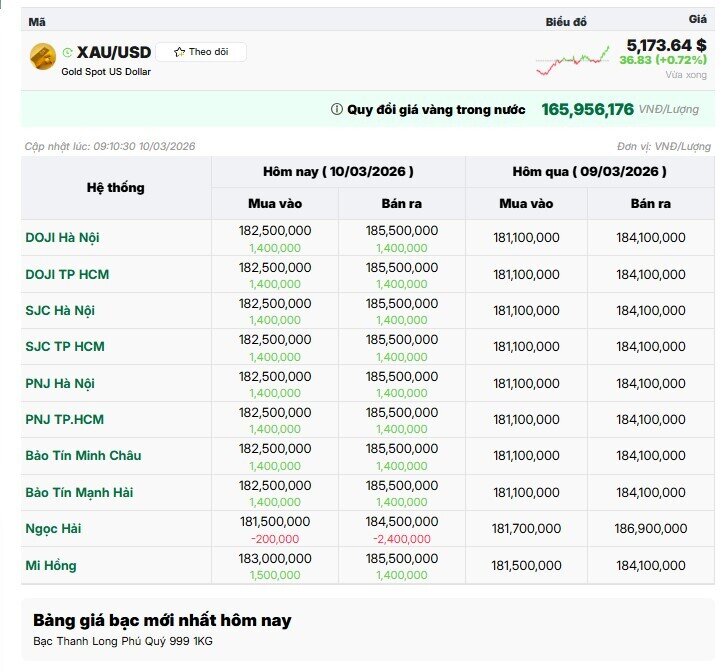Click Bạc Thanh Long Phú Quý 999 1KG text
Viewport: 728px width, 672px height.
coord(123,641)
